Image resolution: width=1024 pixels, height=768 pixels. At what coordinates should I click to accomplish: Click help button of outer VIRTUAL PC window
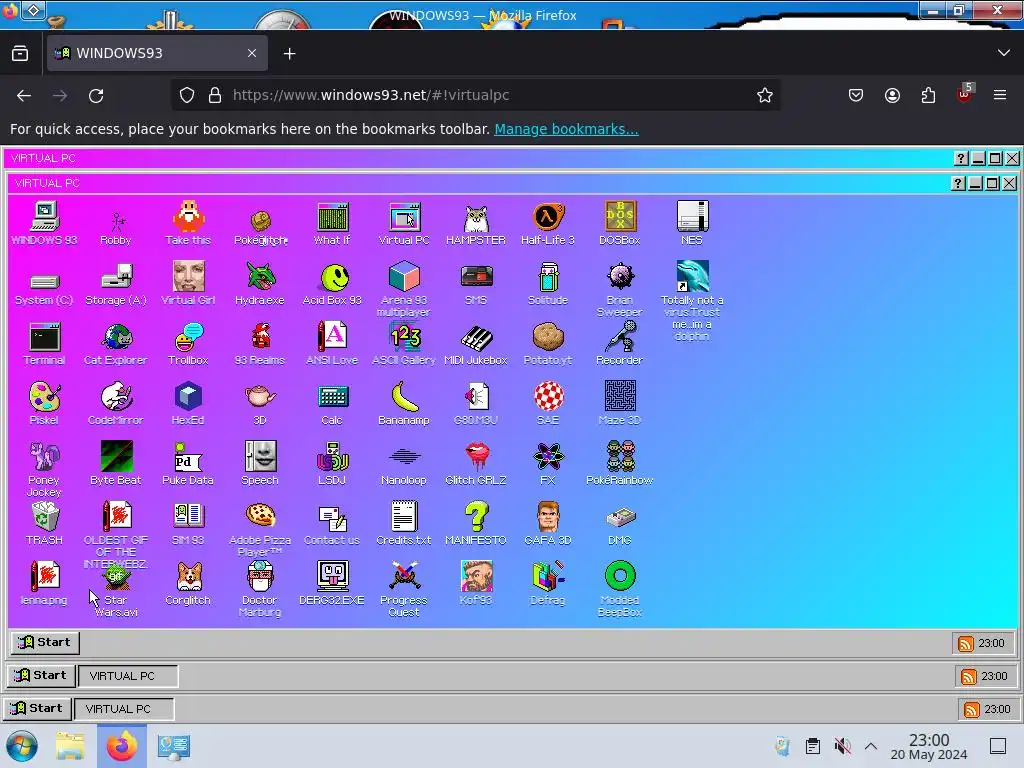[x=961, y=158]
